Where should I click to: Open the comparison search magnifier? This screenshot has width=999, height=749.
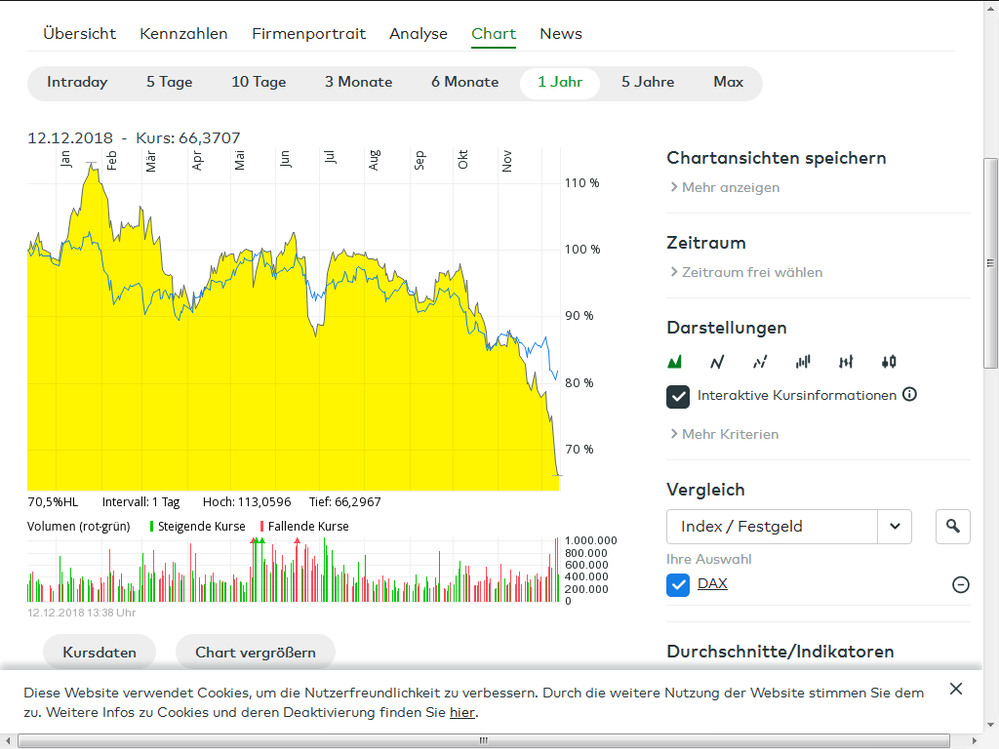952,526
